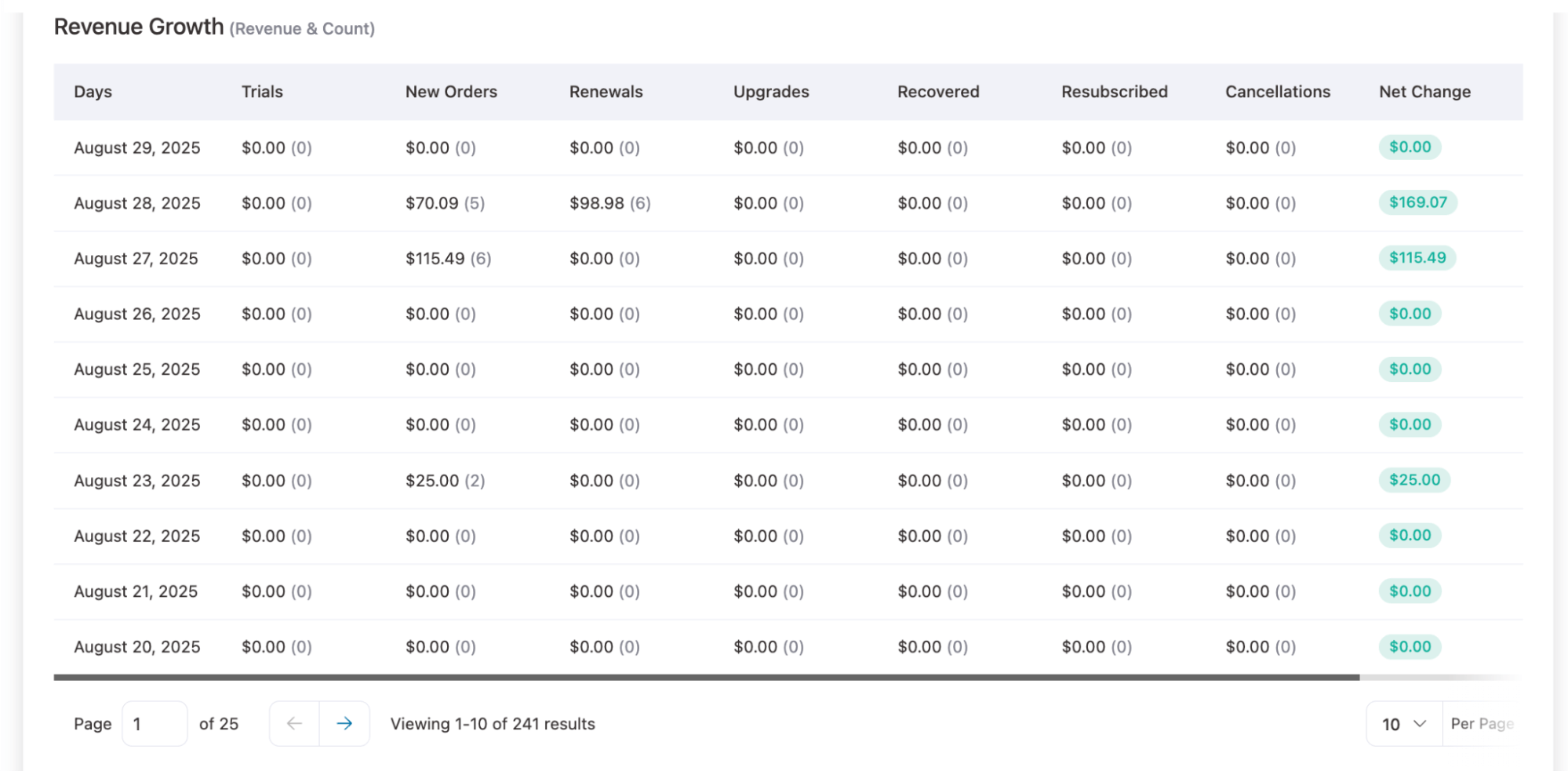Click the Recovered column header
Viewport: 1568px width, 771px height.
point(938,91)
